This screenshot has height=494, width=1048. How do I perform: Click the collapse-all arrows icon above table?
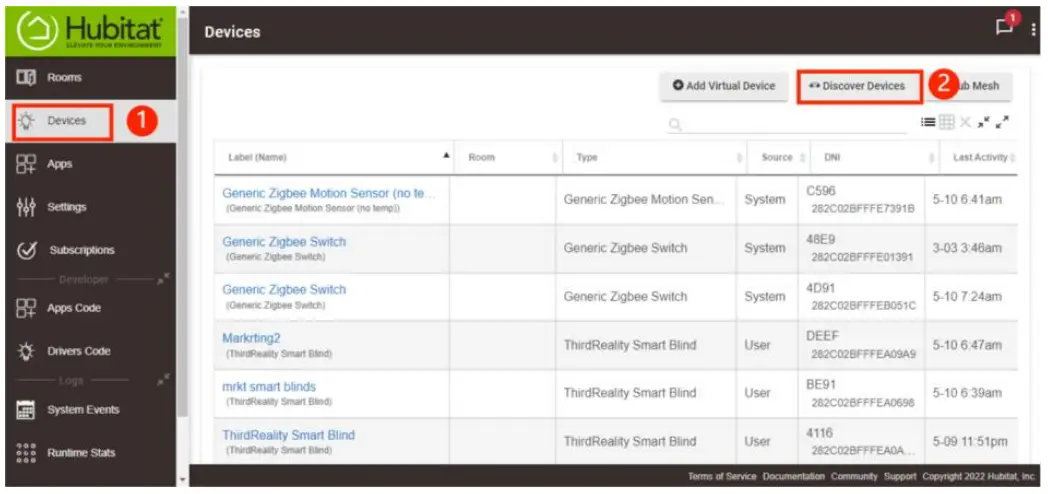tap(984, 122)
